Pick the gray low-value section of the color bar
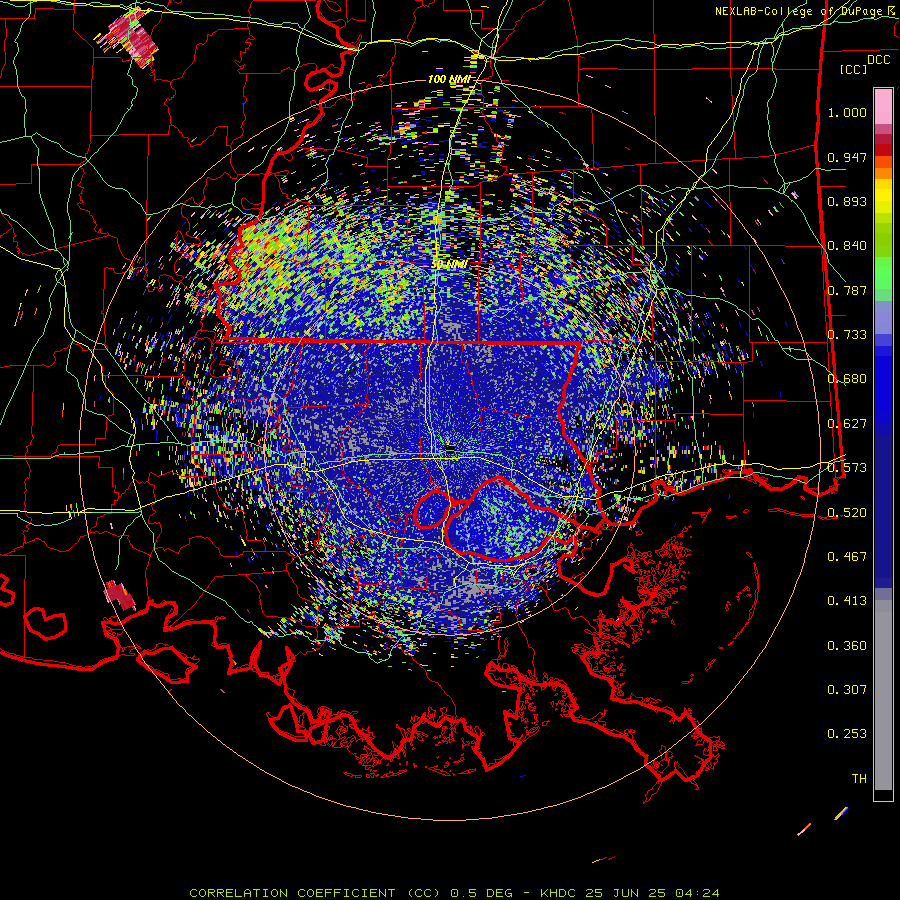This screenshot has width=900, height=900. click(x=883, y=695)
